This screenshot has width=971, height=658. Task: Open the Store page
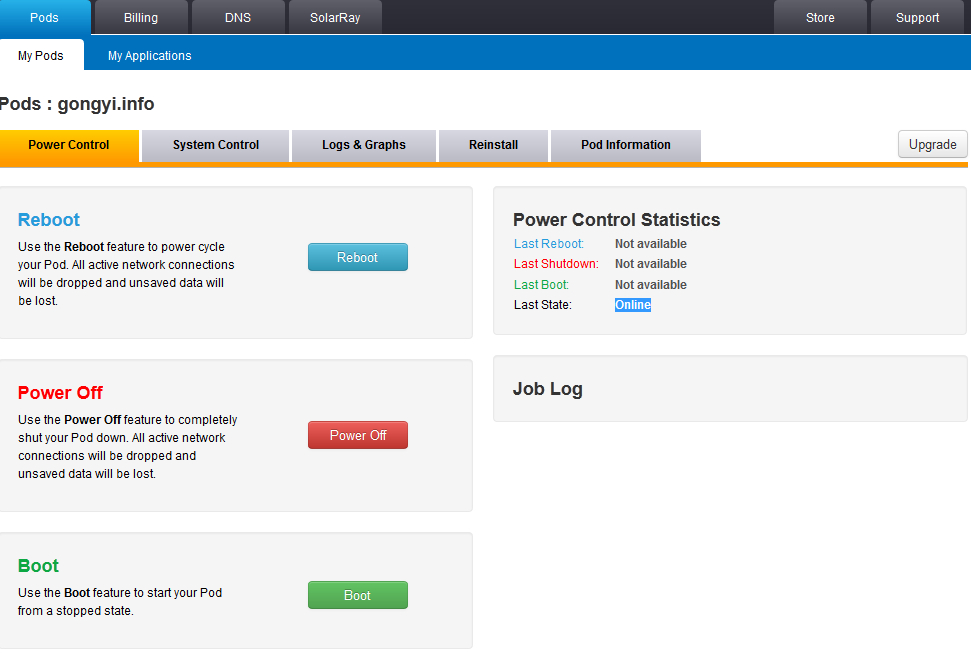(x=820, y=17)
